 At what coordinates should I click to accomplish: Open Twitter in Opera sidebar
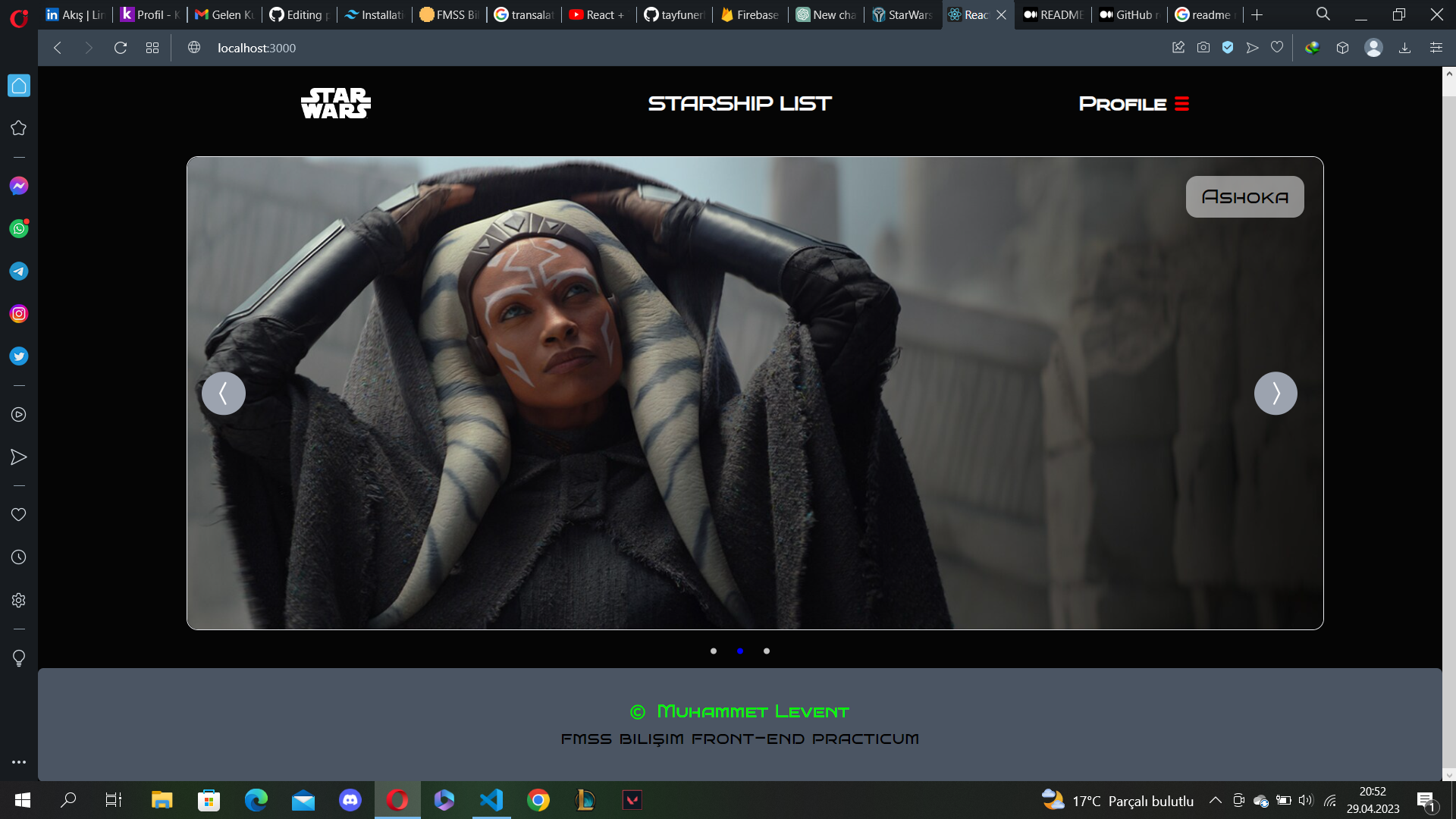[19, 356]
